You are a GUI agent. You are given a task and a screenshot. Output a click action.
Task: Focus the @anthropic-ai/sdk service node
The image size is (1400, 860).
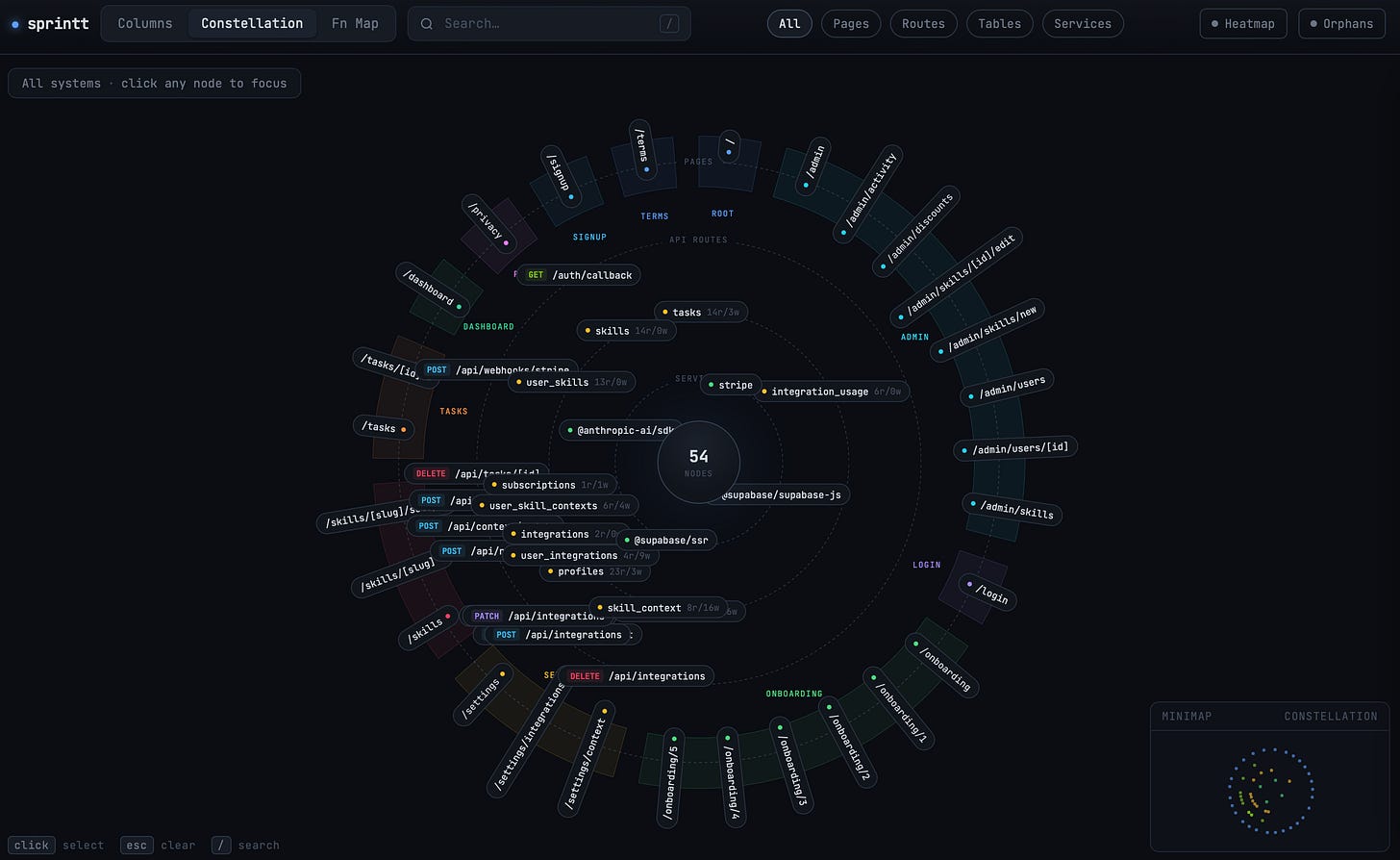[x=622, y=430]
